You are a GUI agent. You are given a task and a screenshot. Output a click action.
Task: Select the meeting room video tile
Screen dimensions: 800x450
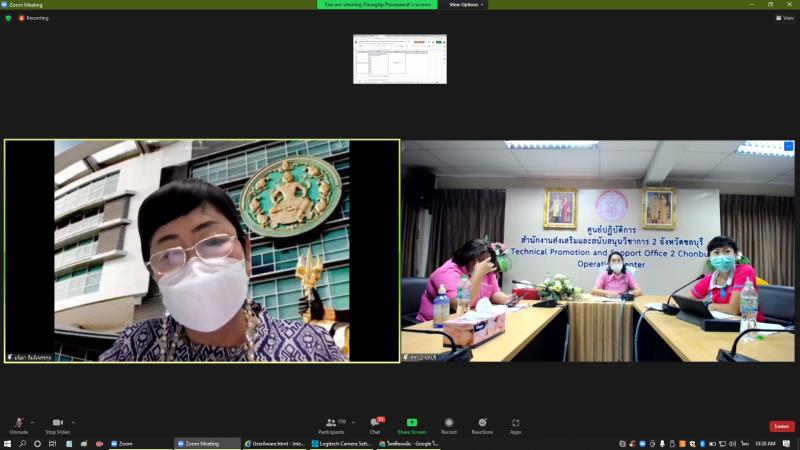click(597, 251)
